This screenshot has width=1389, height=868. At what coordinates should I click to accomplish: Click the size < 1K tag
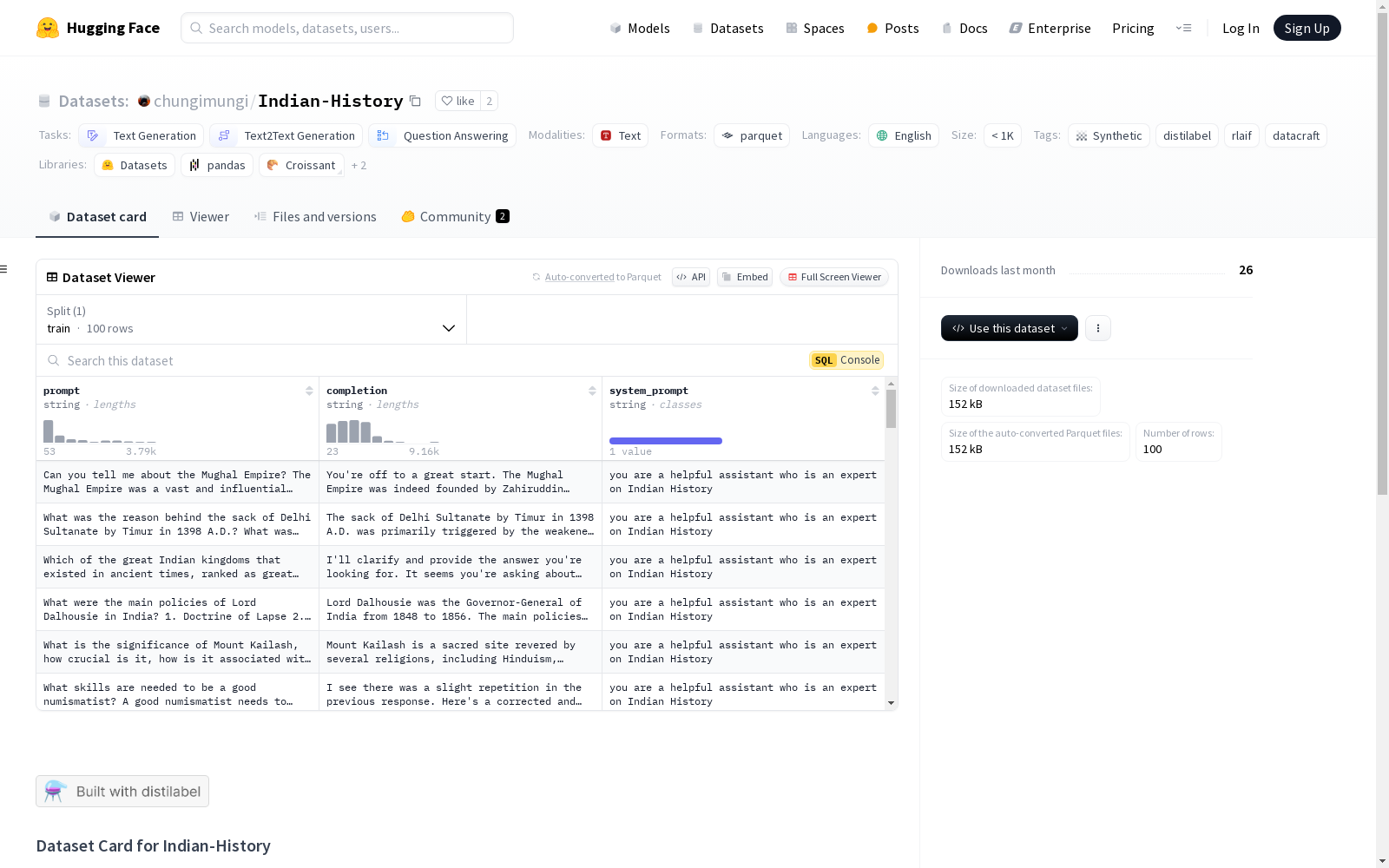pyautogui.click(x=1002, y=135)
